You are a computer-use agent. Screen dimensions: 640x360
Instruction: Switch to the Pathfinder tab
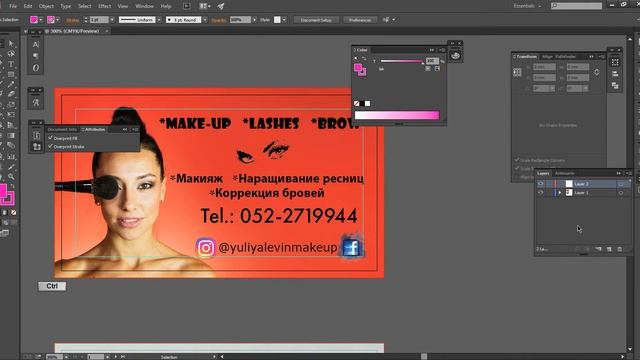click(566, 56)
